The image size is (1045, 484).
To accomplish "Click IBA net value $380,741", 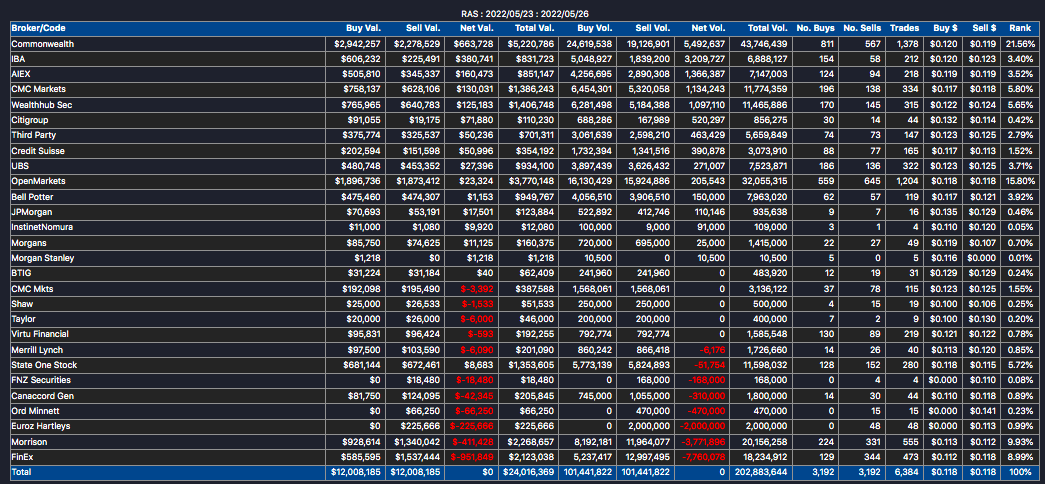I will (x=474, y=59).
